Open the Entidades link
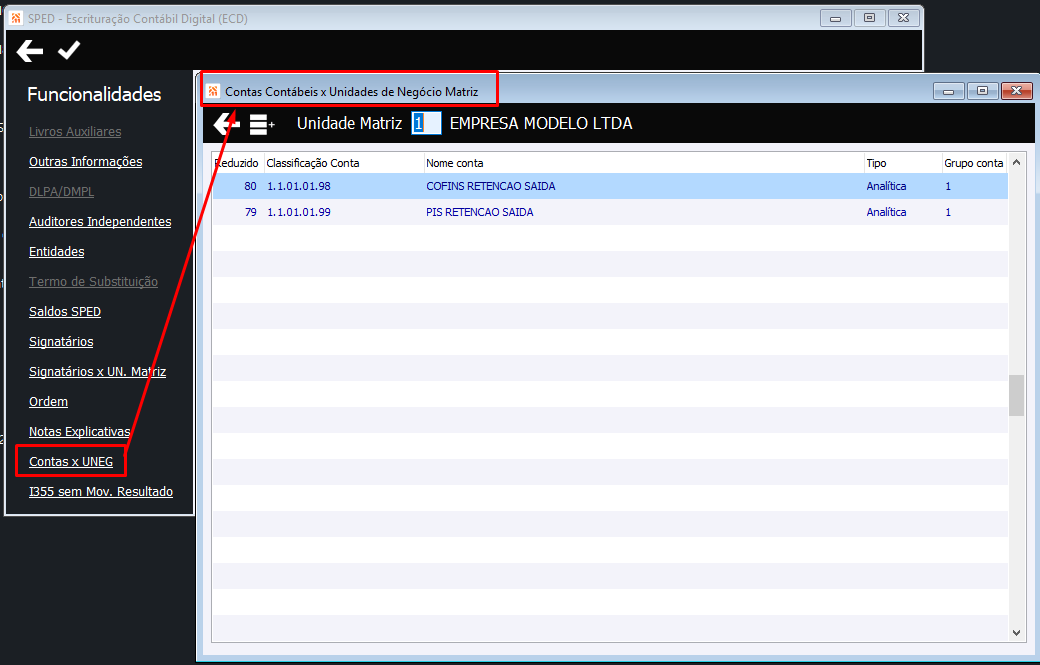Image resolution: width=1040 pixels, height=665 pixels. tap(56, 251)
